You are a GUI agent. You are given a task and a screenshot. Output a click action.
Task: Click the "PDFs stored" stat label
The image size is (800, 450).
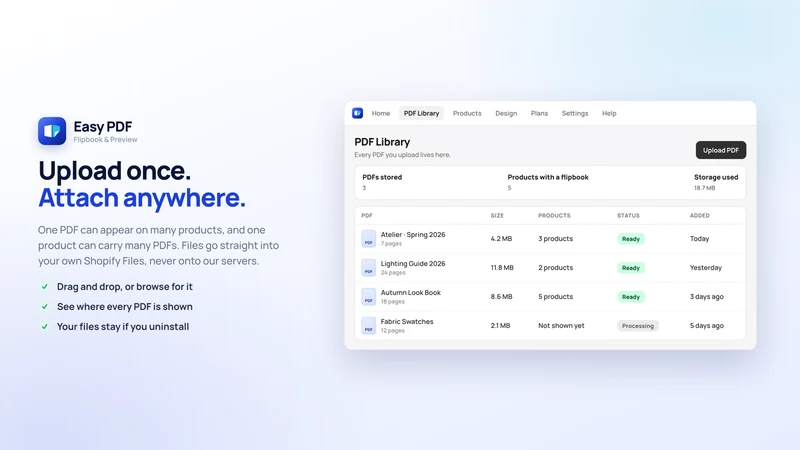(x=382, y=178)
